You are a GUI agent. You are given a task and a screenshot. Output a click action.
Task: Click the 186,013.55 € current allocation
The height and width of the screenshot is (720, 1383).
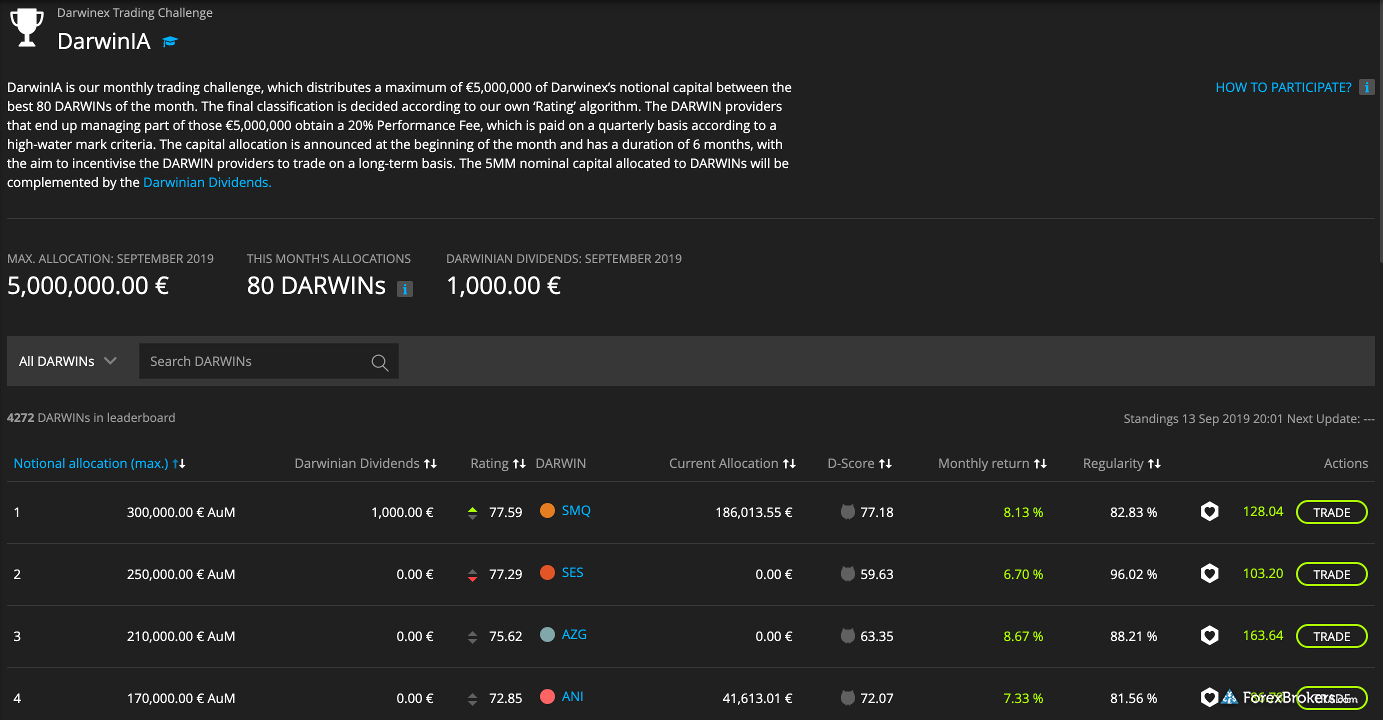tap(754, 513)
